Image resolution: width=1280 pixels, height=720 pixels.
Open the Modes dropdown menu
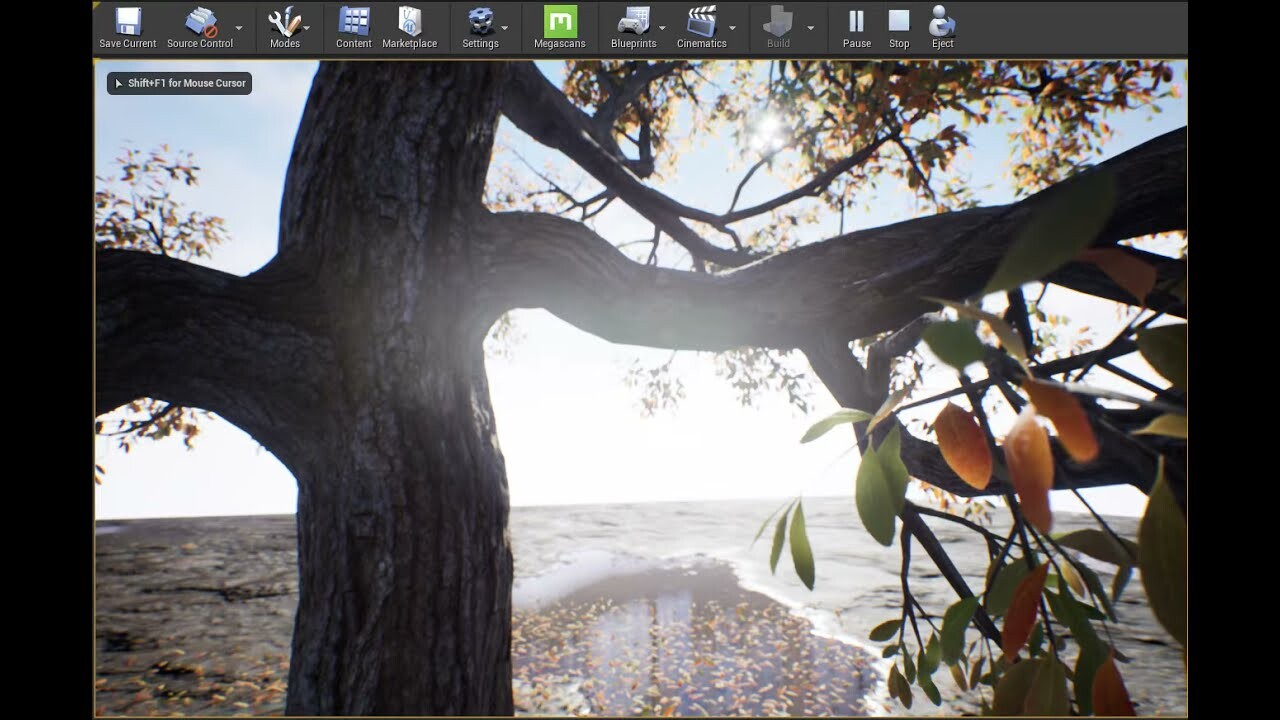[307, 28]
